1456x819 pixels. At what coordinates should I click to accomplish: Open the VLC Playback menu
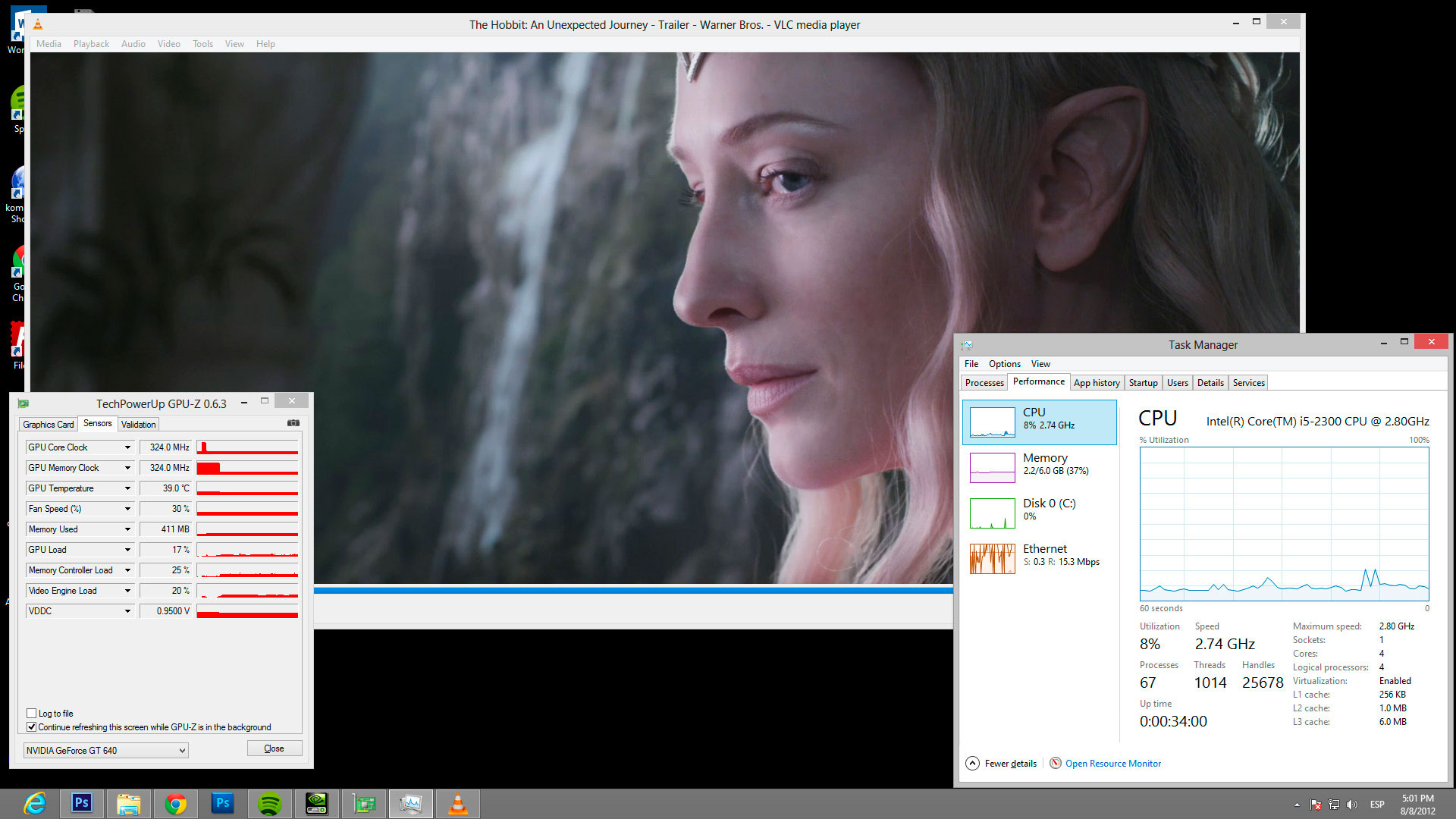(91, 44)
